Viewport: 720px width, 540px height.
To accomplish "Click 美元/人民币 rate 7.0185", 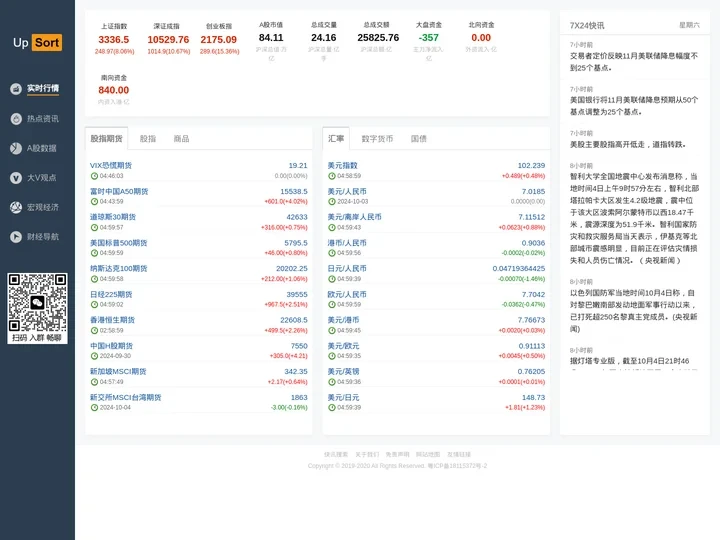I will coord(533,191).
